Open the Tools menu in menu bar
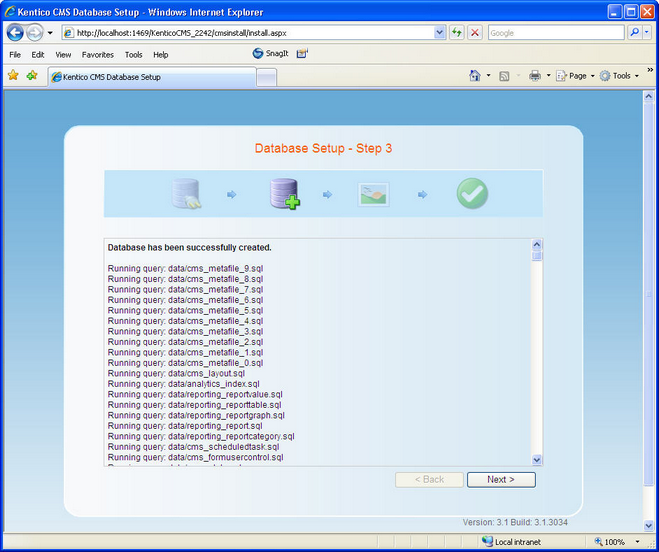 click(x=134, y=55)
